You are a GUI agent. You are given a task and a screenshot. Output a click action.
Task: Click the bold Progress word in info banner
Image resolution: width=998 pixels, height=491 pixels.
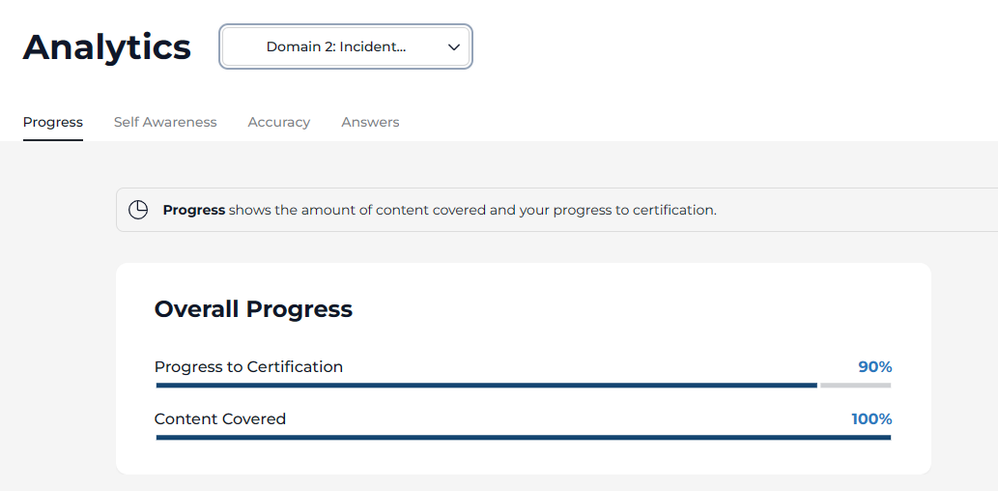(194, 210)
